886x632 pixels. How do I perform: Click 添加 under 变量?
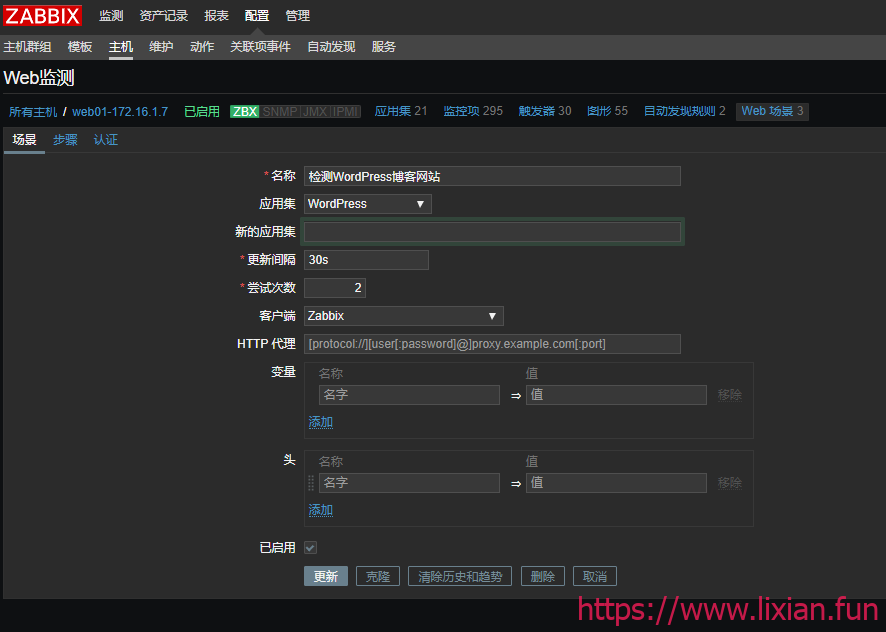coord(320,422)
